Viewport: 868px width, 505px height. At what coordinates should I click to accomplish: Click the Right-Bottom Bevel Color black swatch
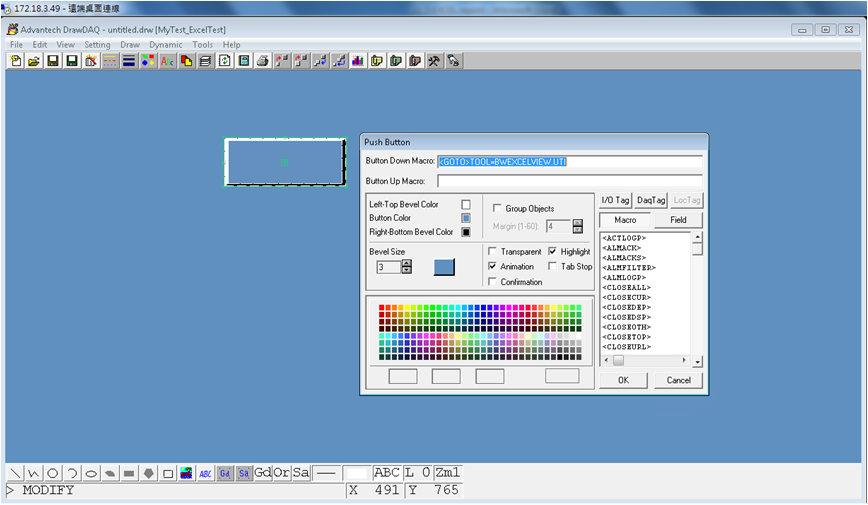(x=466, y=232)
